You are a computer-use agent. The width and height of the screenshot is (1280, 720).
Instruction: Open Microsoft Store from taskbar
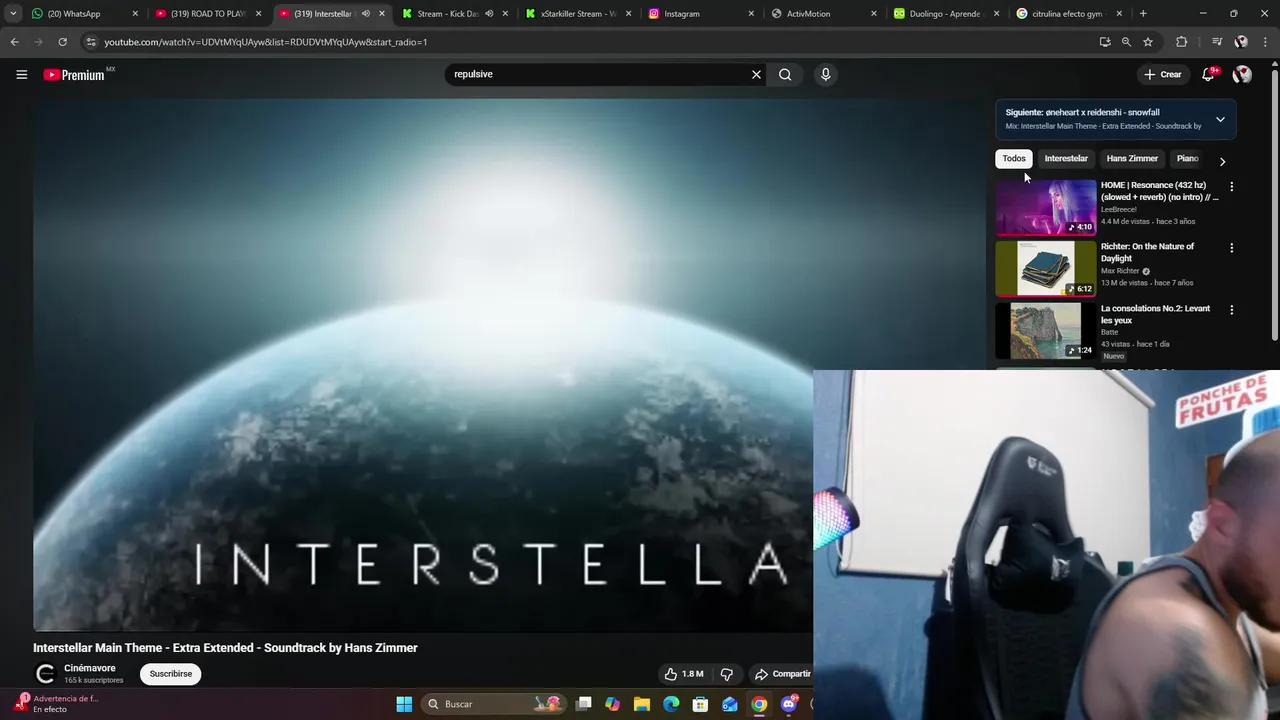click(700, 704)
